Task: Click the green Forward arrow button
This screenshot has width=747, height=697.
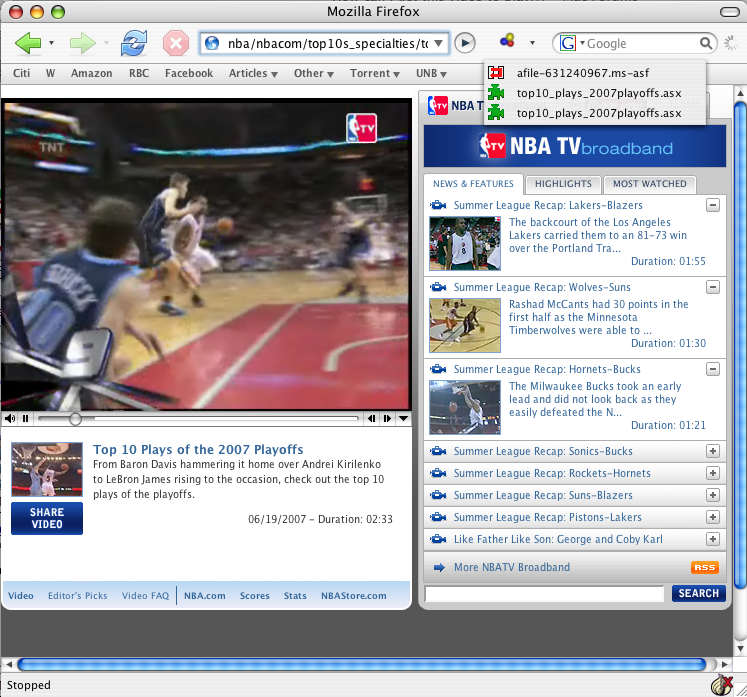Action: 82,43
